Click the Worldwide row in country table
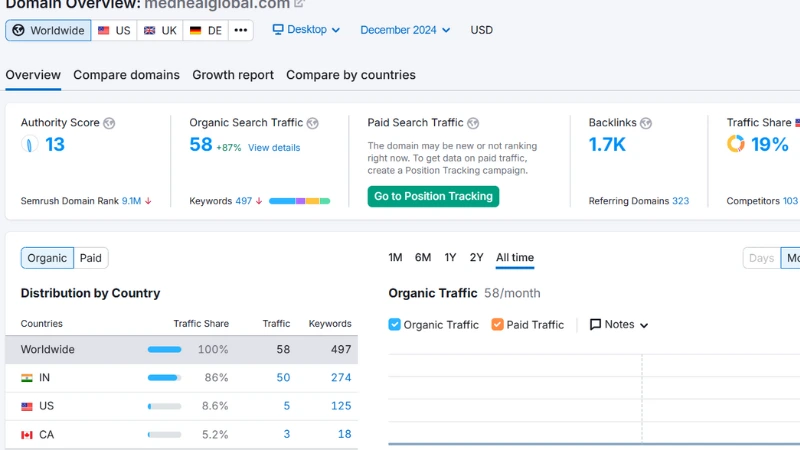800x450 pixels. pos(182,349)
